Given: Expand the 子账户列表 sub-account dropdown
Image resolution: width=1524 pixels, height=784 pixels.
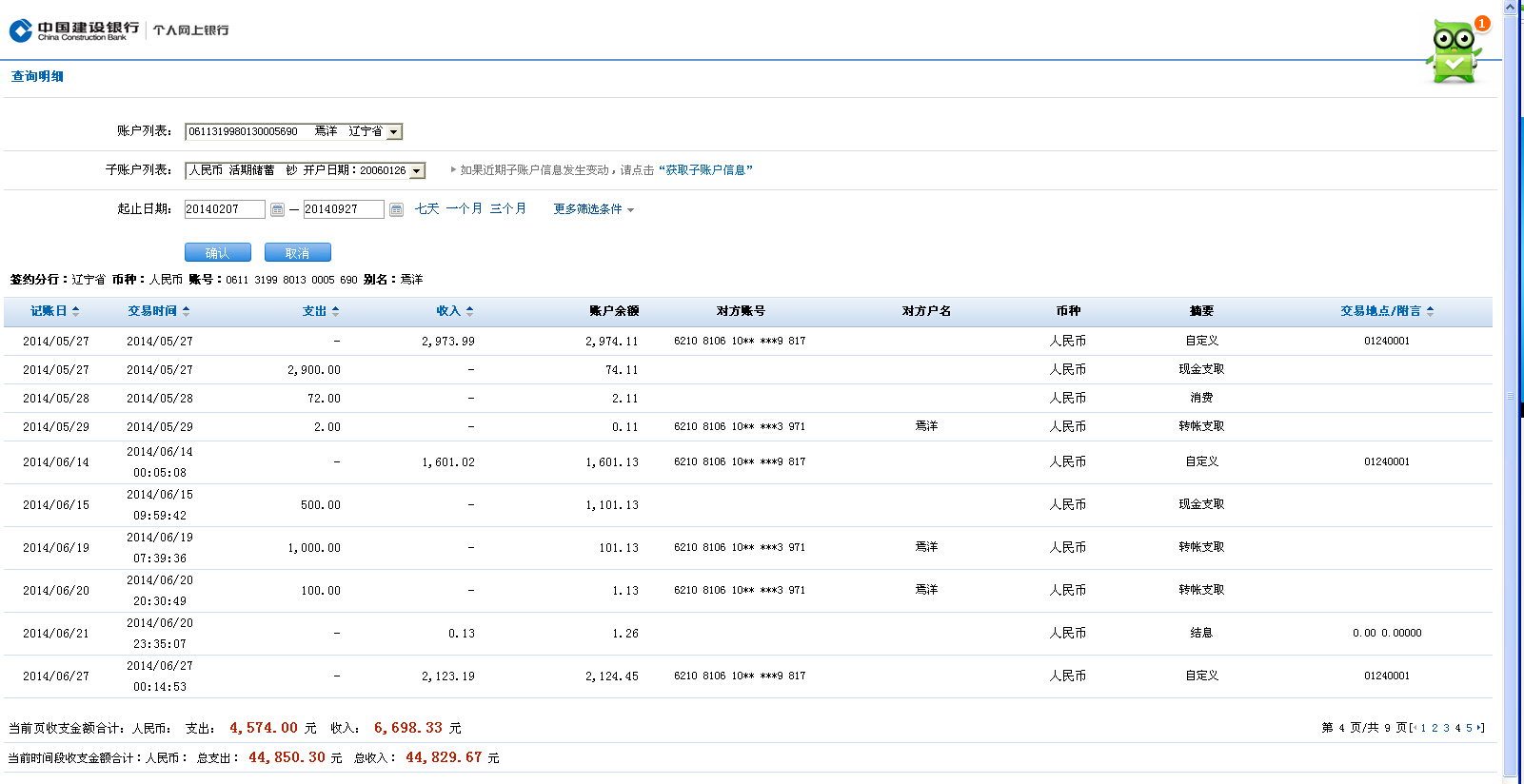Looking at the screenshot, I should (417, 171).
